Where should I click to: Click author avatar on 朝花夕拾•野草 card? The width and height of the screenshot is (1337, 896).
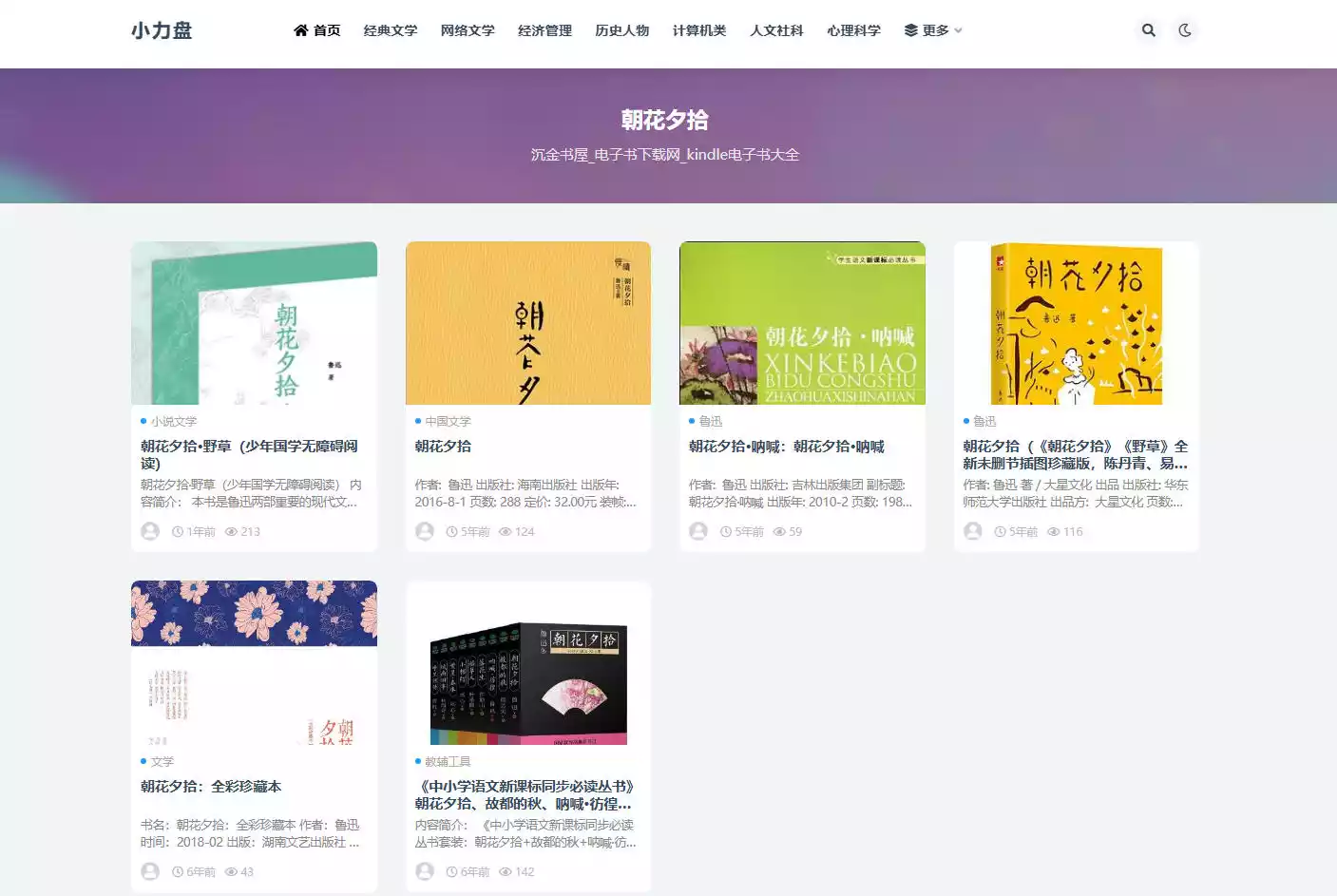tap(150, 531)
